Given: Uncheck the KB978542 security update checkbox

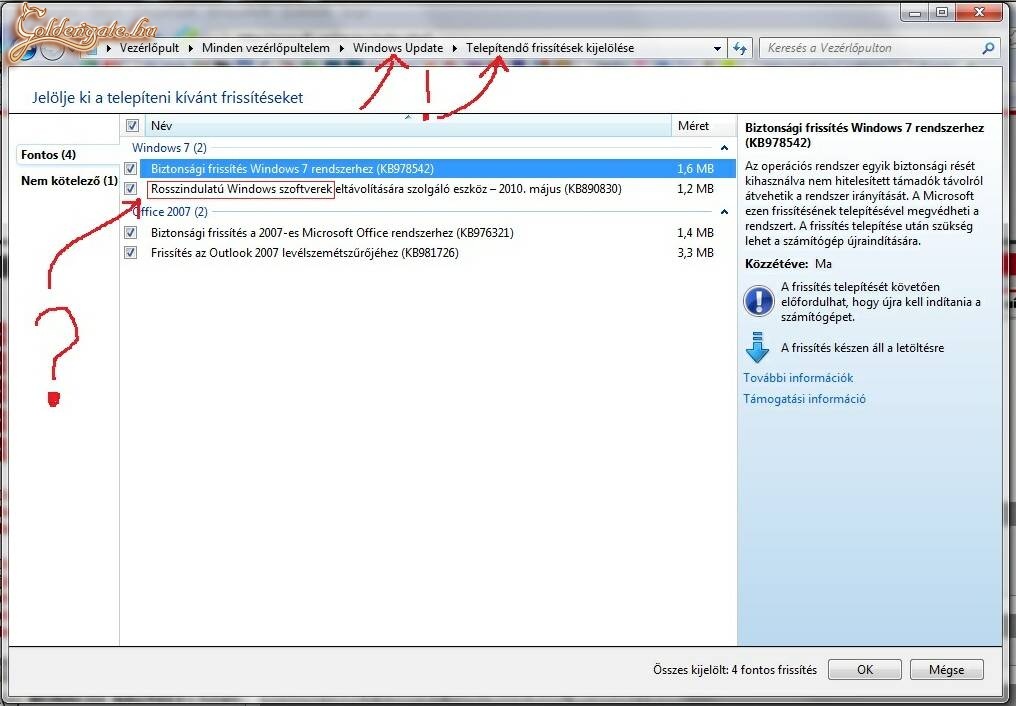Looking at the screenshot, I should click(131, 169).
